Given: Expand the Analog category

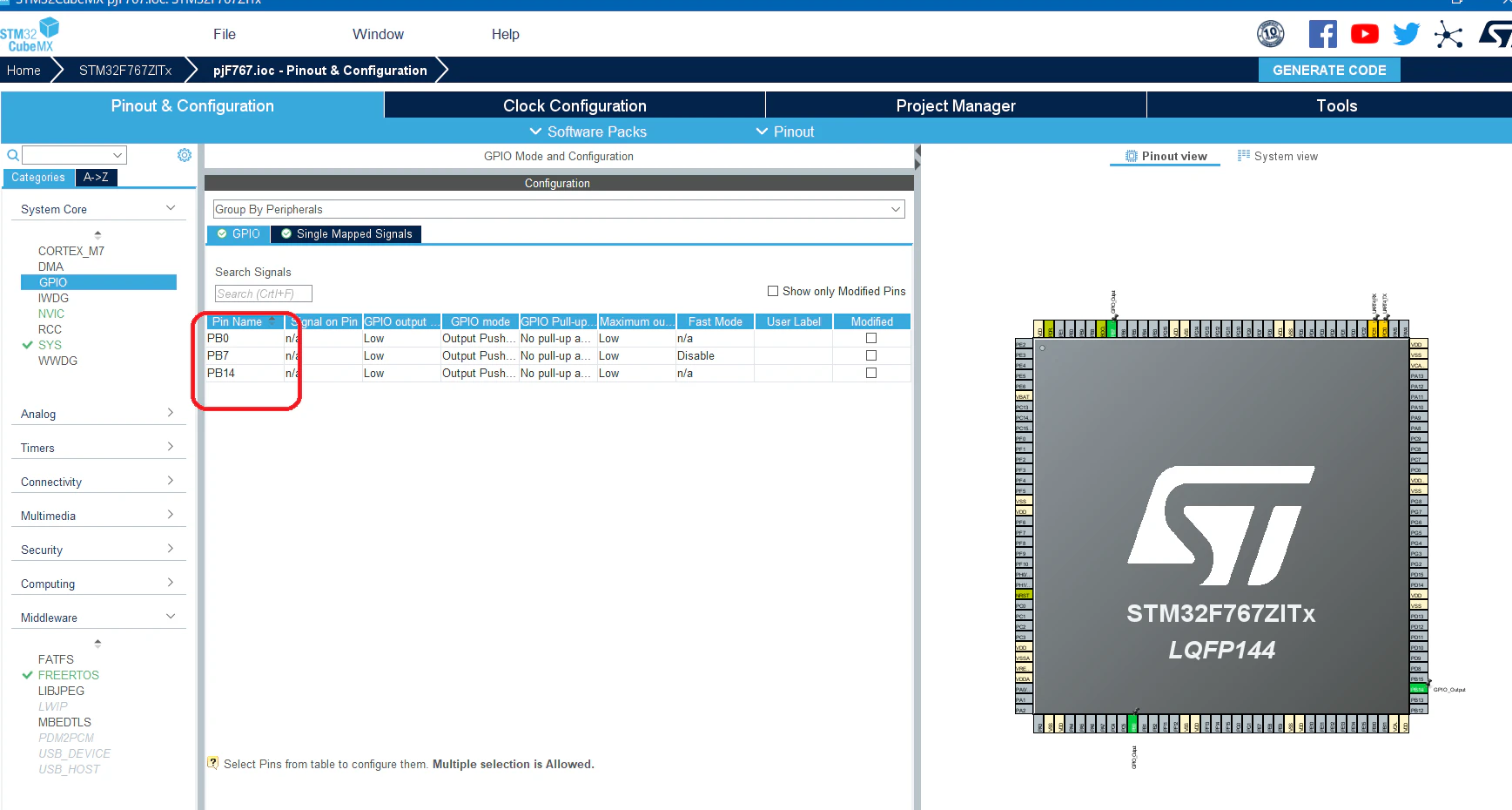Looking at the screenshot, I should pos(171,413).
